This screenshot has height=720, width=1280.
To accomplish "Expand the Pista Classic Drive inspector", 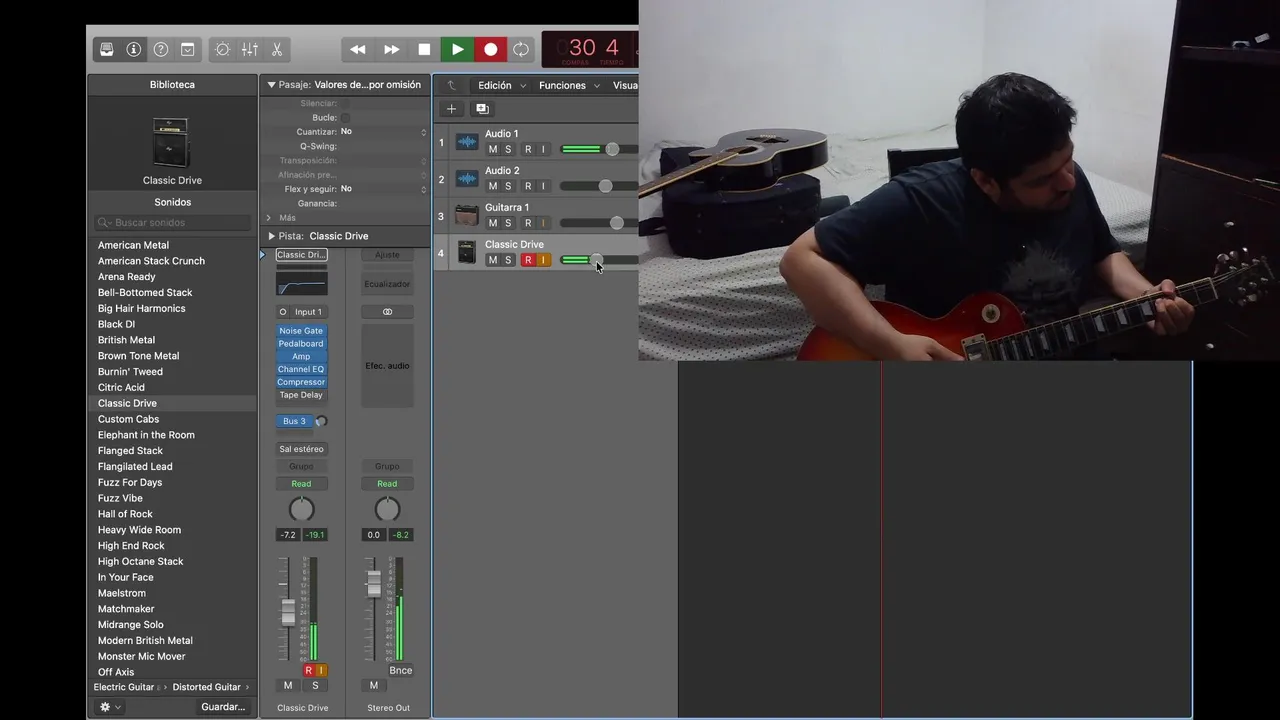I will pos(271,236).
